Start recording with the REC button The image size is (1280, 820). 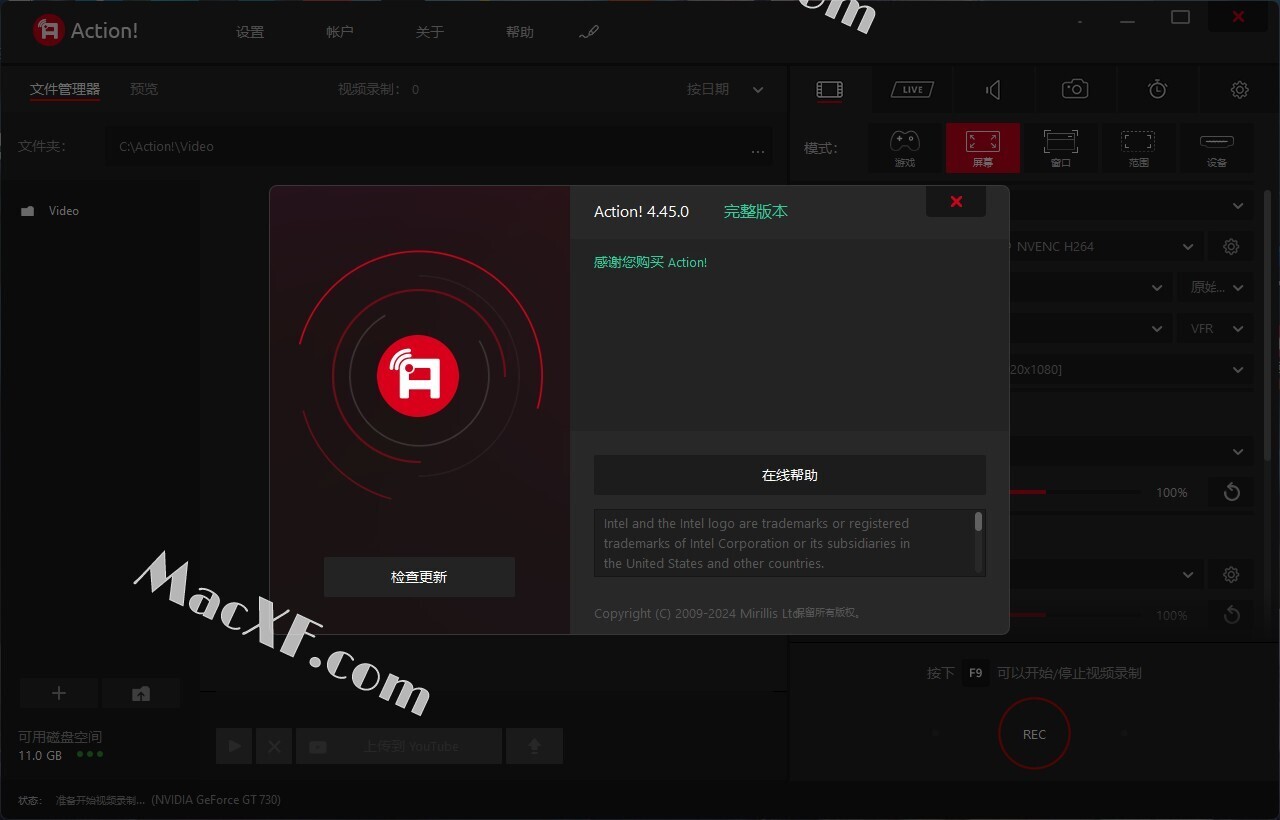click(1034, 734)
